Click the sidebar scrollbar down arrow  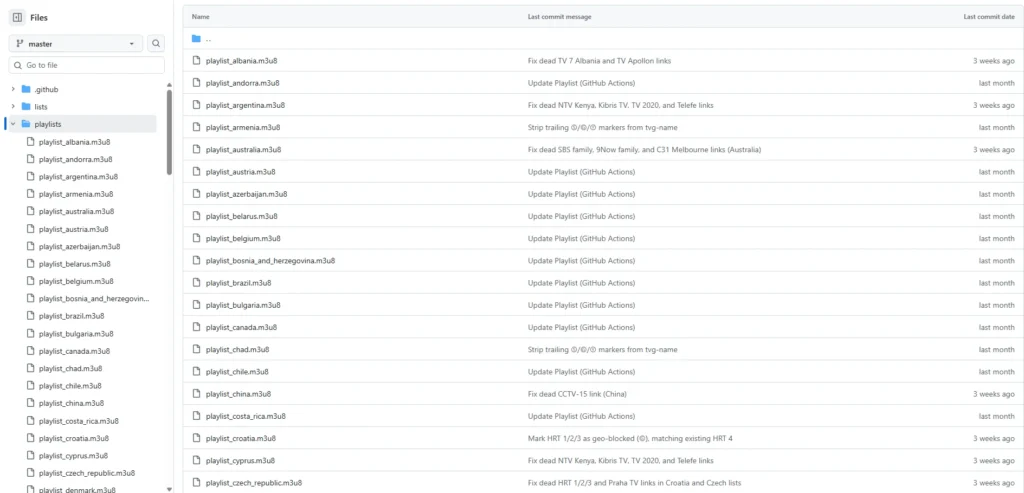tap(170, 488)
